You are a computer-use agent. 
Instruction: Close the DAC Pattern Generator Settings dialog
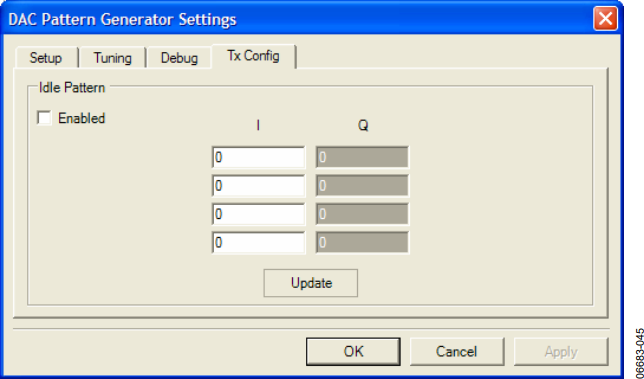click(x=605, y=18)
